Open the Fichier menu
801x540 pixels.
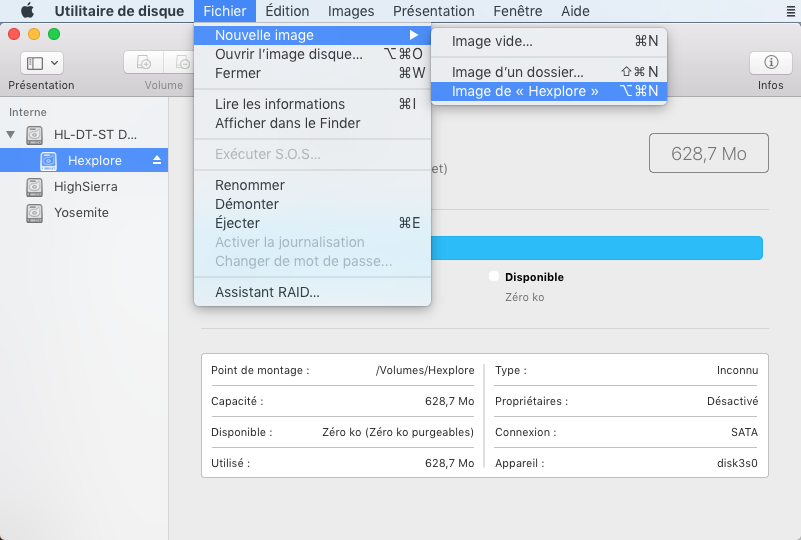pyautogui.click(x=225, y=11)
